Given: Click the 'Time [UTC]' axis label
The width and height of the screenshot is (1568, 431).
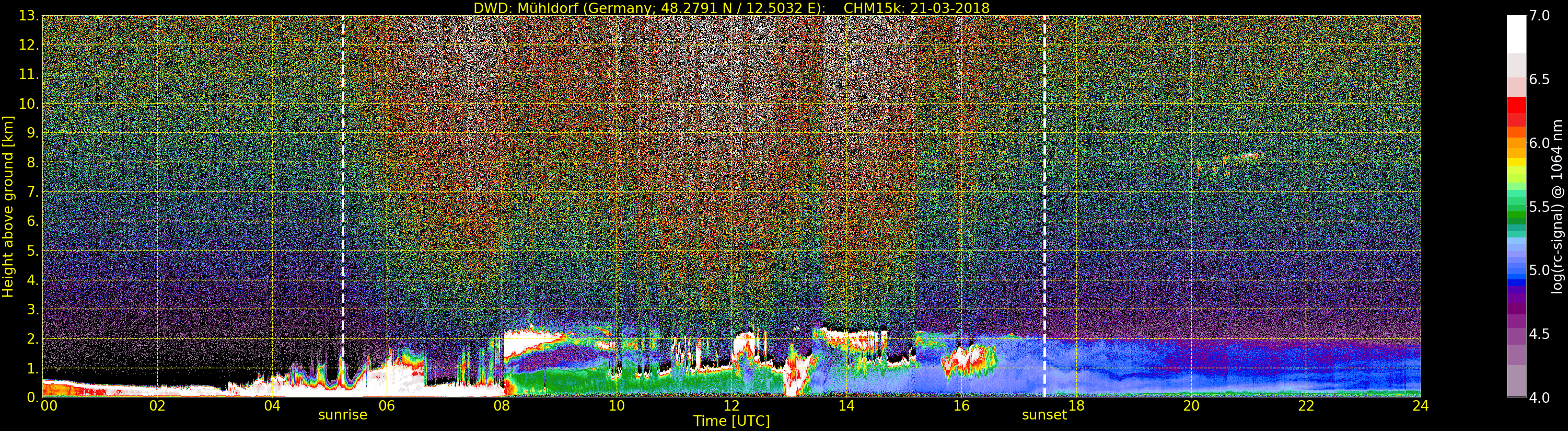Looking at the screenshot, I should pyautogui.click(x=731, y=421).
